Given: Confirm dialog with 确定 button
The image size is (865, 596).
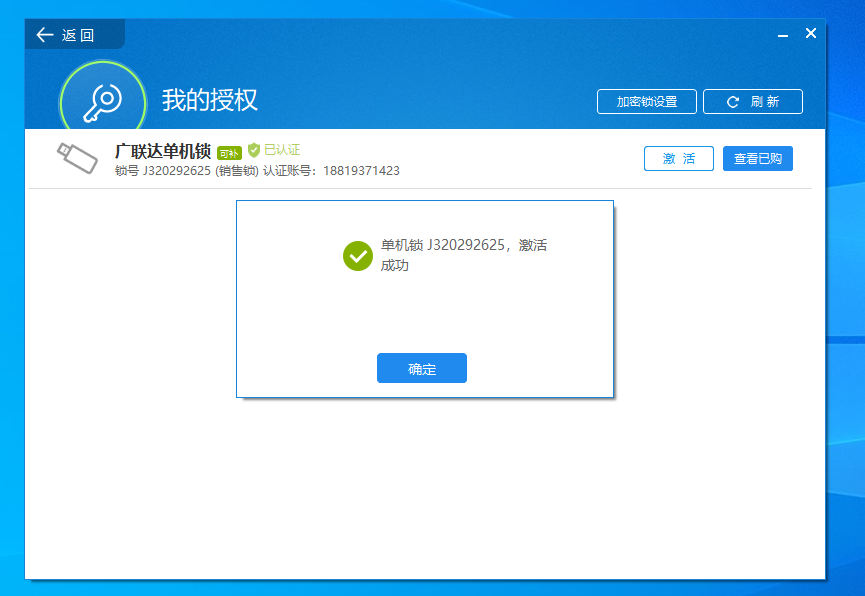Looking at the screenshot, I should tap(421, 368).
